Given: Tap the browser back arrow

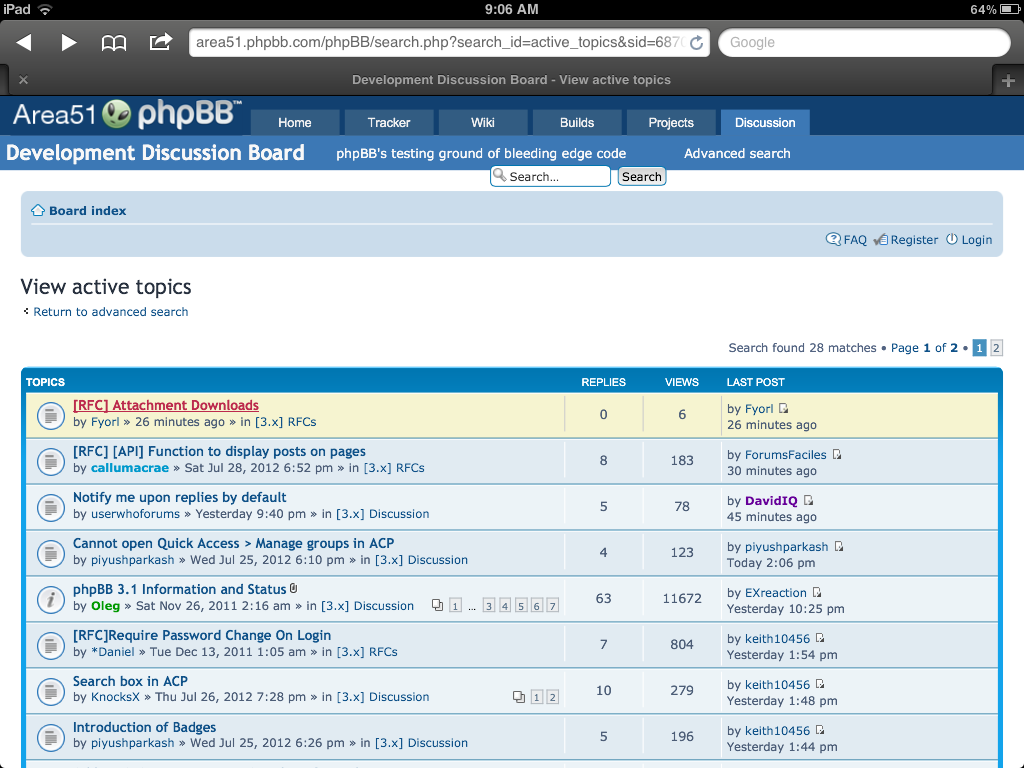Looking at the screenshot, I should (24, 43).
